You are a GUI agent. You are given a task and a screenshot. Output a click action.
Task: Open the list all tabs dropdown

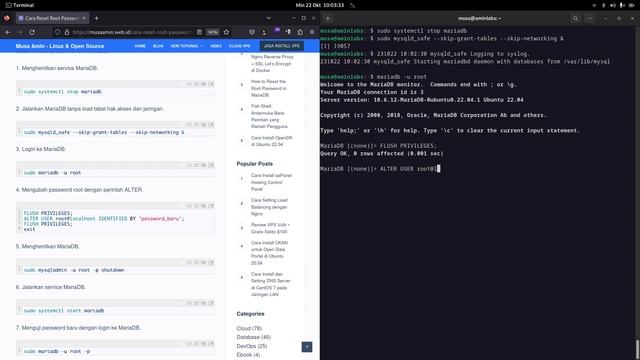[268, 18]
